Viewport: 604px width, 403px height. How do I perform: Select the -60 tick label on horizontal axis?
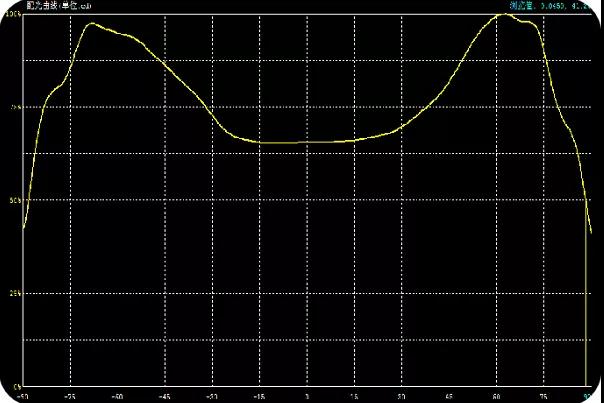[x=117, y=395]
